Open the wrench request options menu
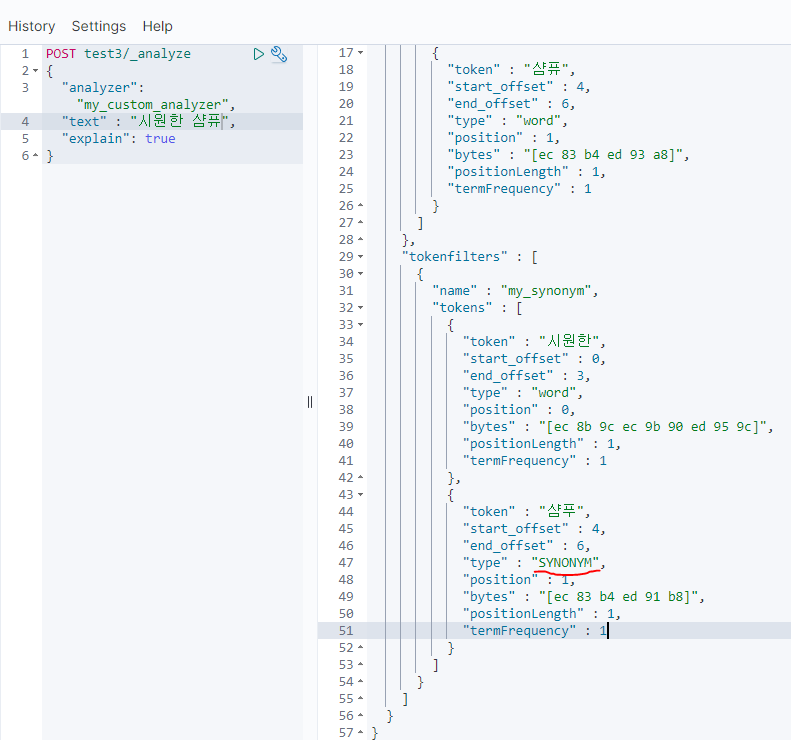 pos(279,54)
